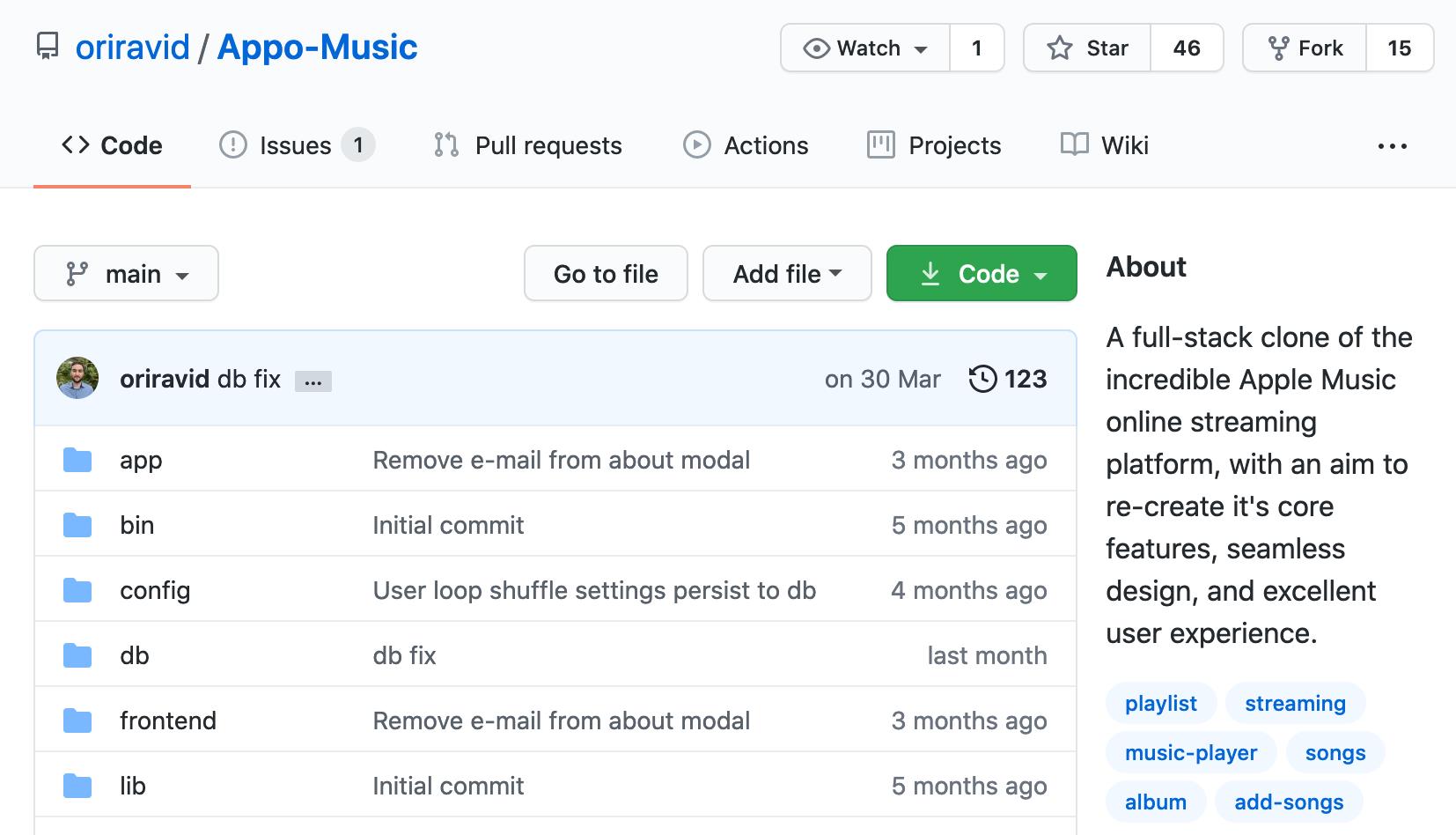1456x835 pixels.
Task: Select the songs topic tag
Action: [1335, 752]
